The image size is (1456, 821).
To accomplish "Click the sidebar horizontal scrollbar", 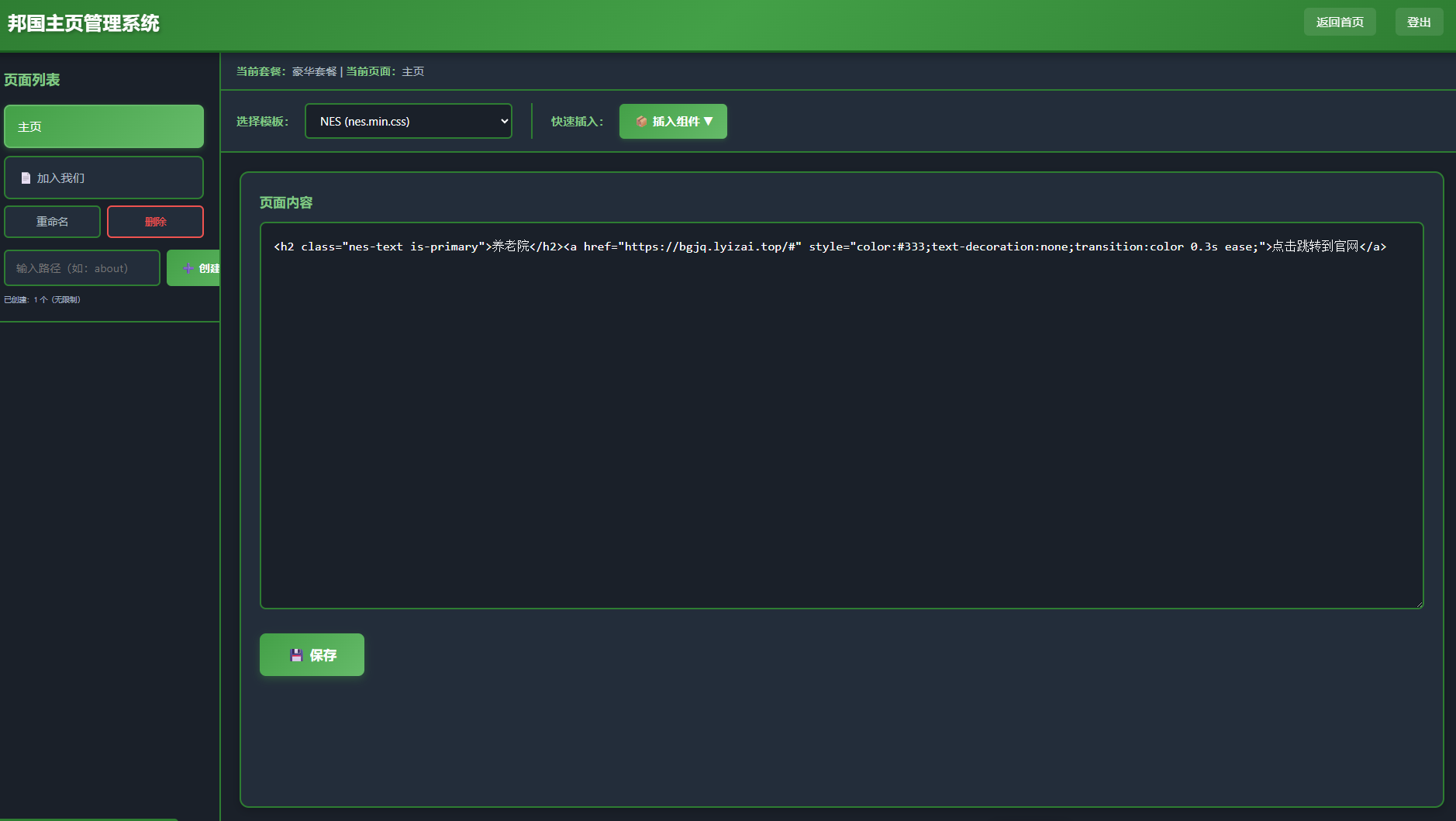I will 89,818.
